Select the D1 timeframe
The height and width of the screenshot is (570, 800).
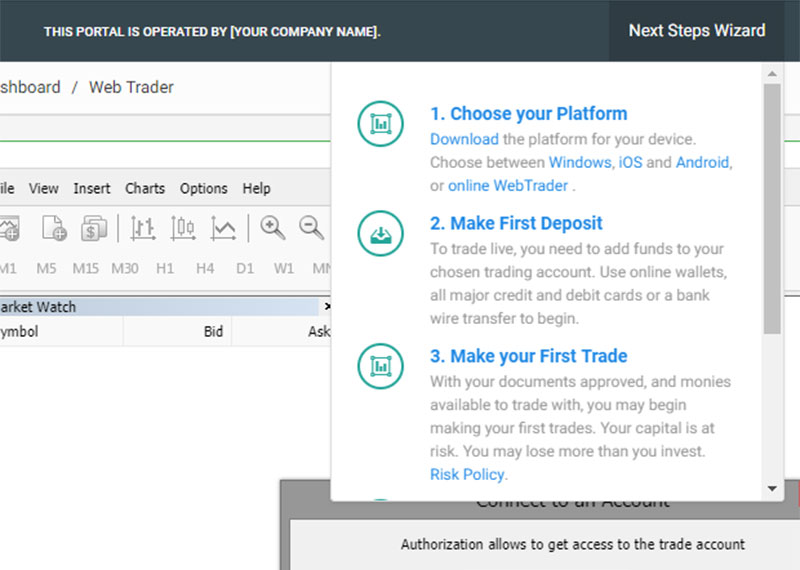[245, 268]
